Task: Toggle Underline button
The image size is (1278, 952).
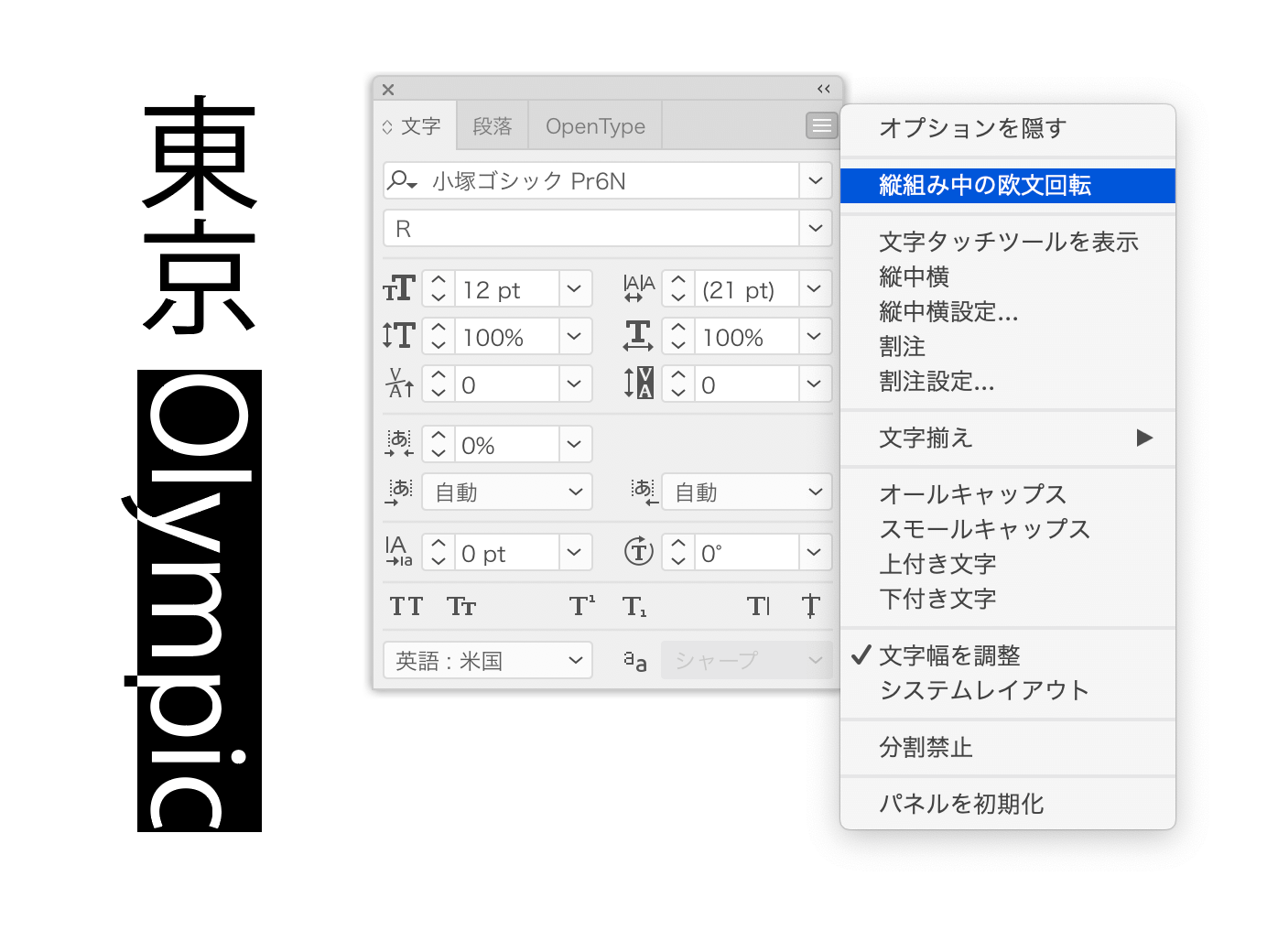Action: click(x=758, y=606)
